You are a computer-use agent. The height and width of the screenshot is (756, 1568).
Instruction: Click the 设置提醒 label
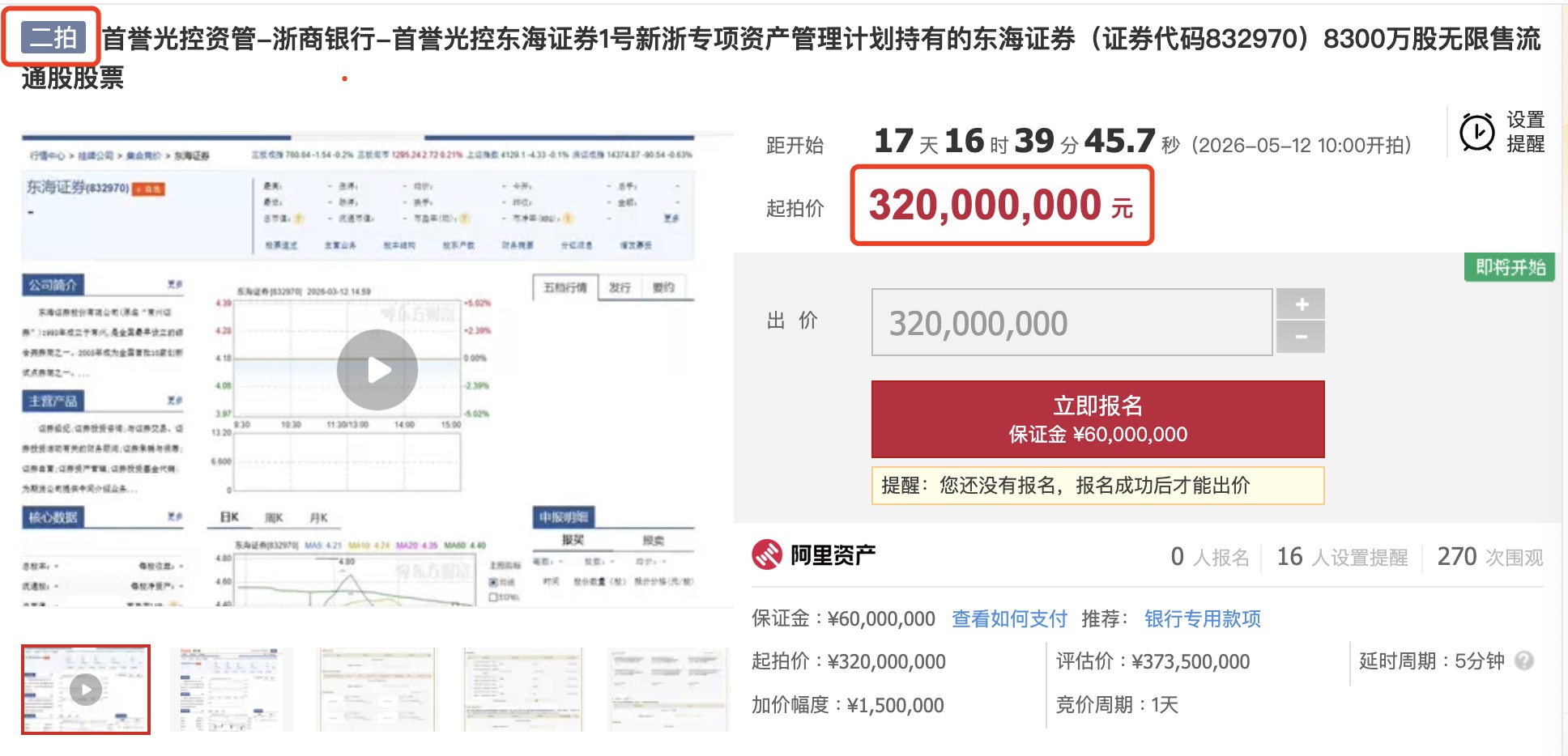coord(1525,132)
